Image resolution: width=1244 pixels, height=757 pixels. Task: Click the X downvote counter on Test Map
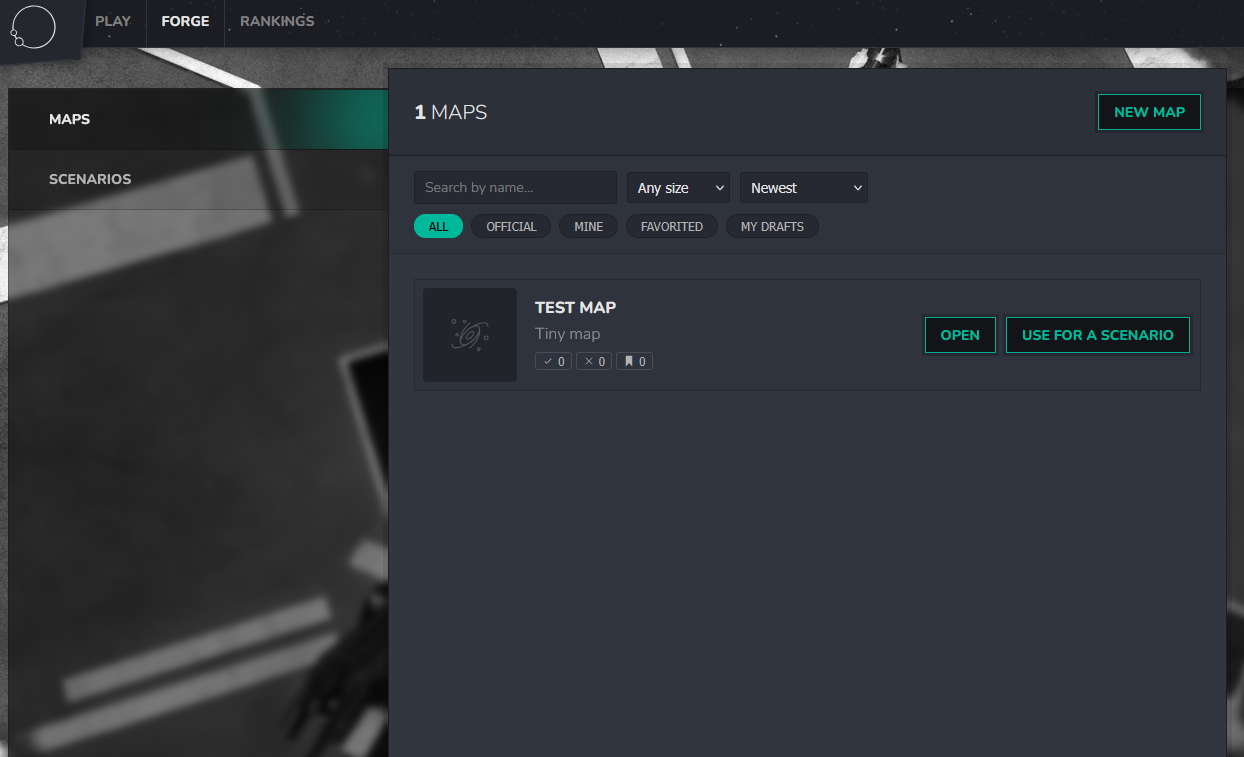(594, 361)
